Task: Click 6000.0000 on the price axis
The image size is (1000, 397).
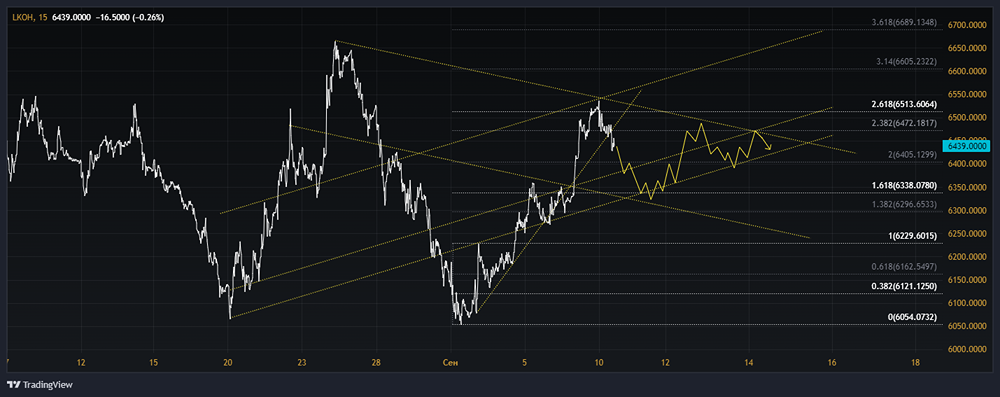Action: 967,350
